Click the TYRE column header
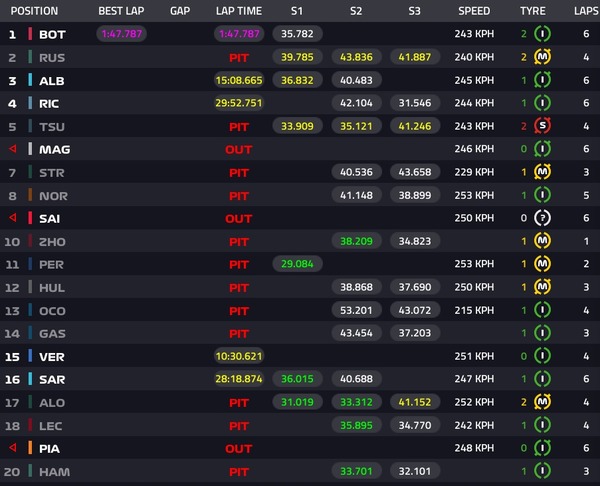 click(533, 11)
